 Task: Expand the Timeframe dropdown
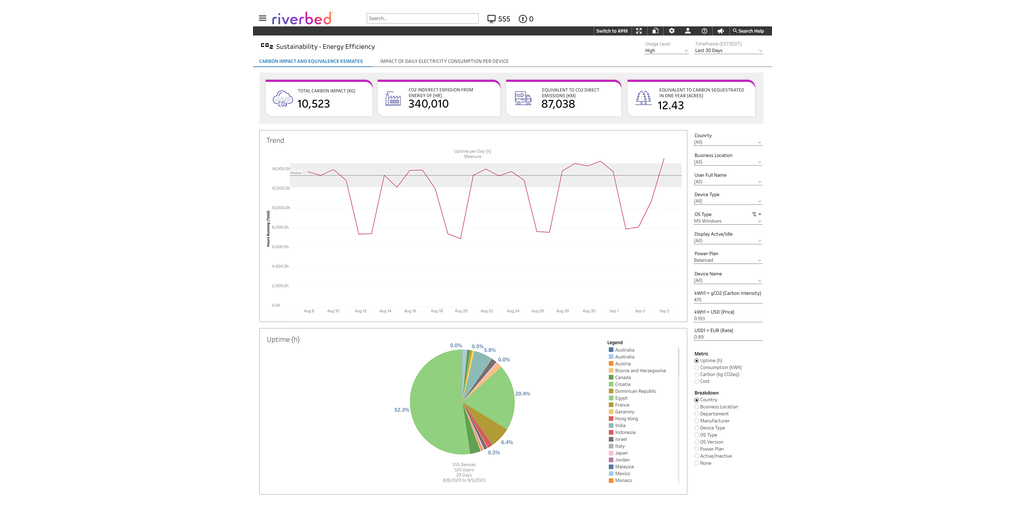pyautogui.click(x=728, y=50)
